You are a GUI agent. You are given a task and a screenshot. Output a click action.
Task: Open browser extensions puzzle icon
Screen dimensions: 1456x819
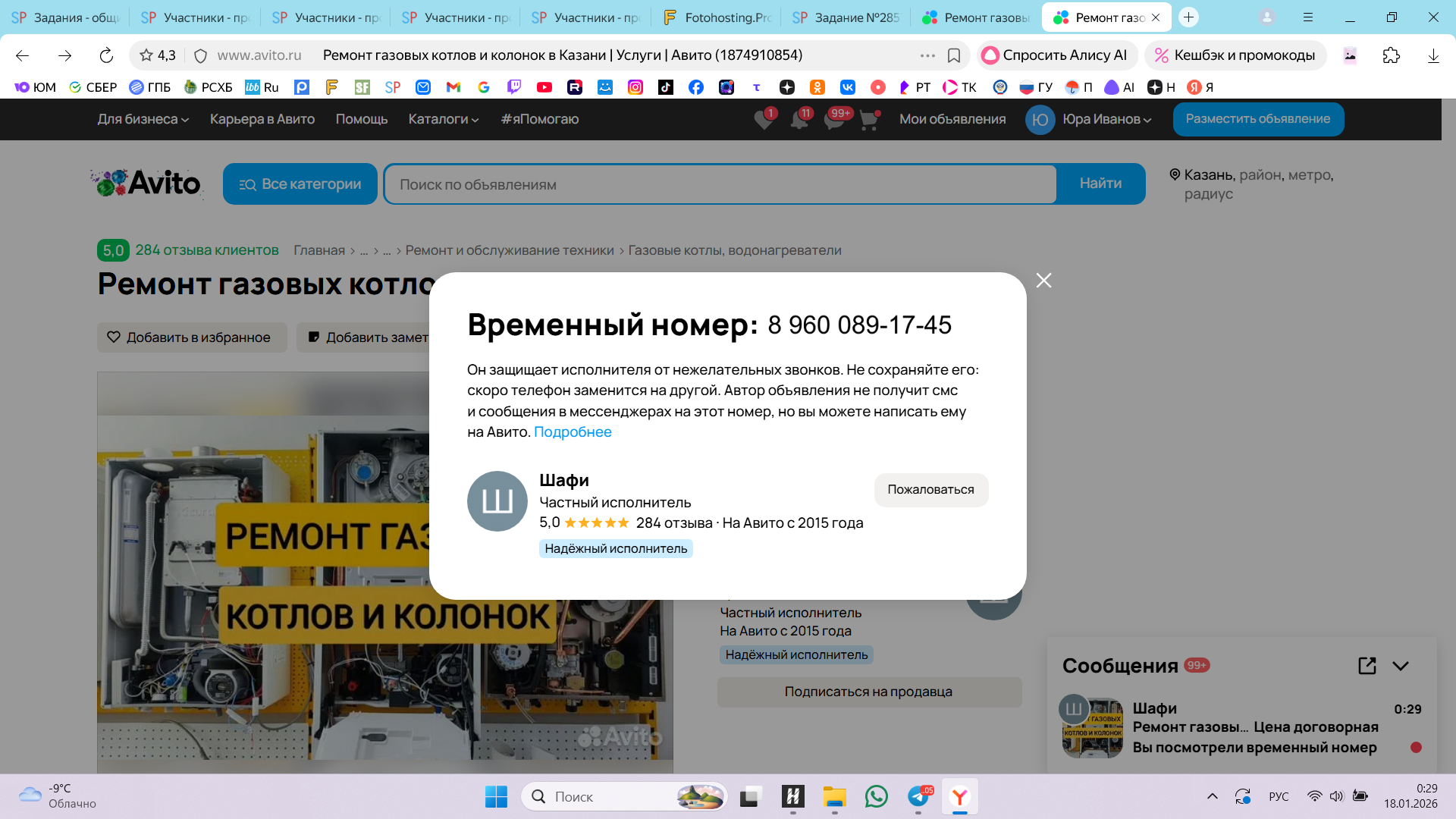click(x=1391, y=55)
